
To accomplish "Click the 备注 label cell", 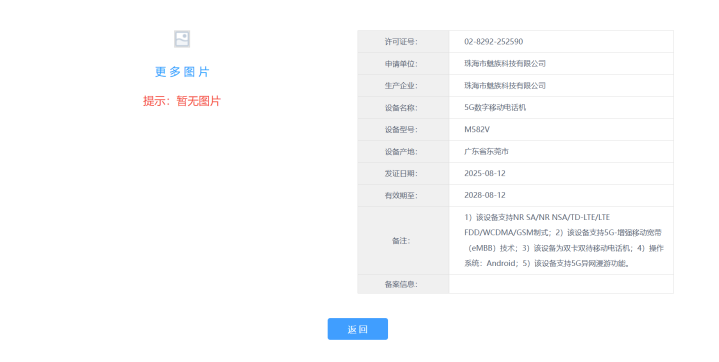I will point(403,241).
